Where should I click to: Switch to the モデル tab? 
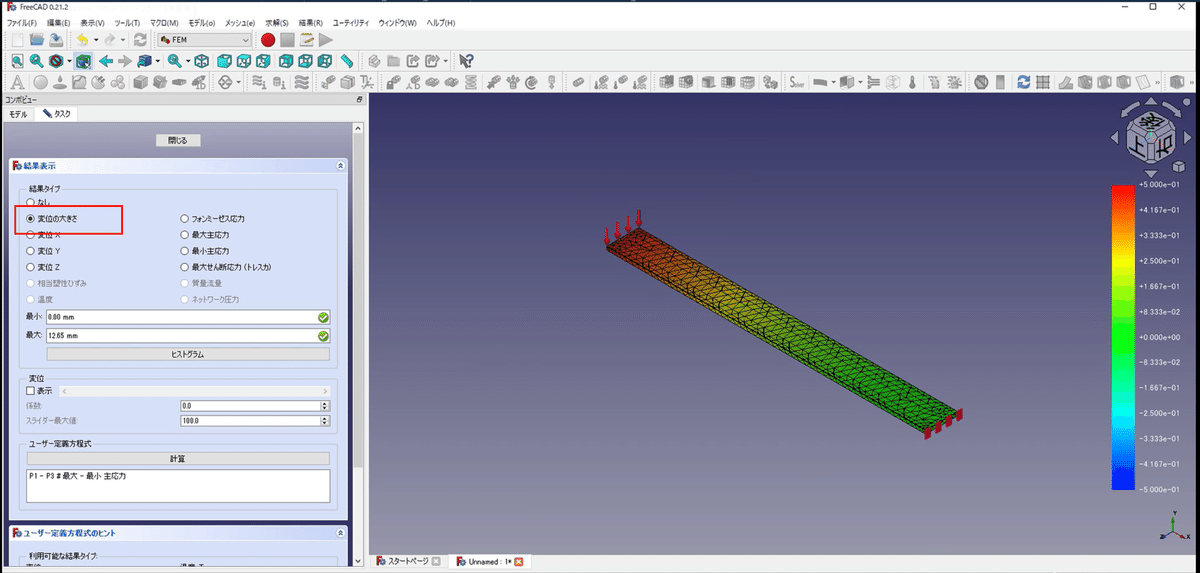click(x=18, y=114)
